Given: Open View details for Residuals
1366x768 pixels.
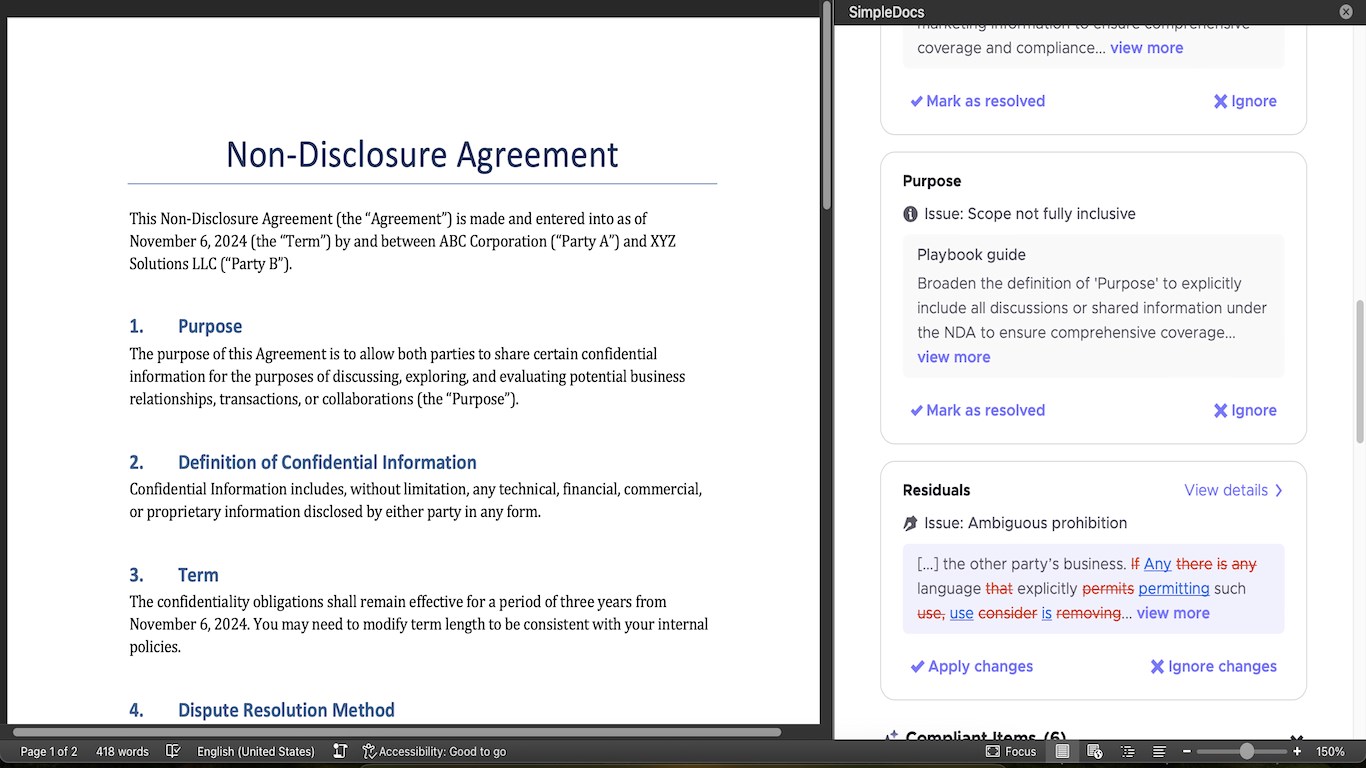Looking at the screenshot, I should click(x=1226, y=490).
